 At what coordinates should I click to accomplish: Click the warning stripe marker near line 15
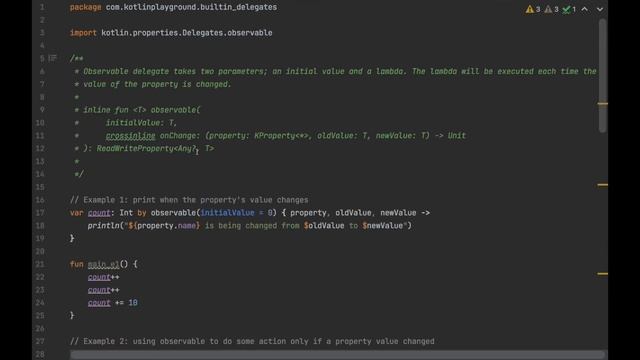[x=602, y=185]
